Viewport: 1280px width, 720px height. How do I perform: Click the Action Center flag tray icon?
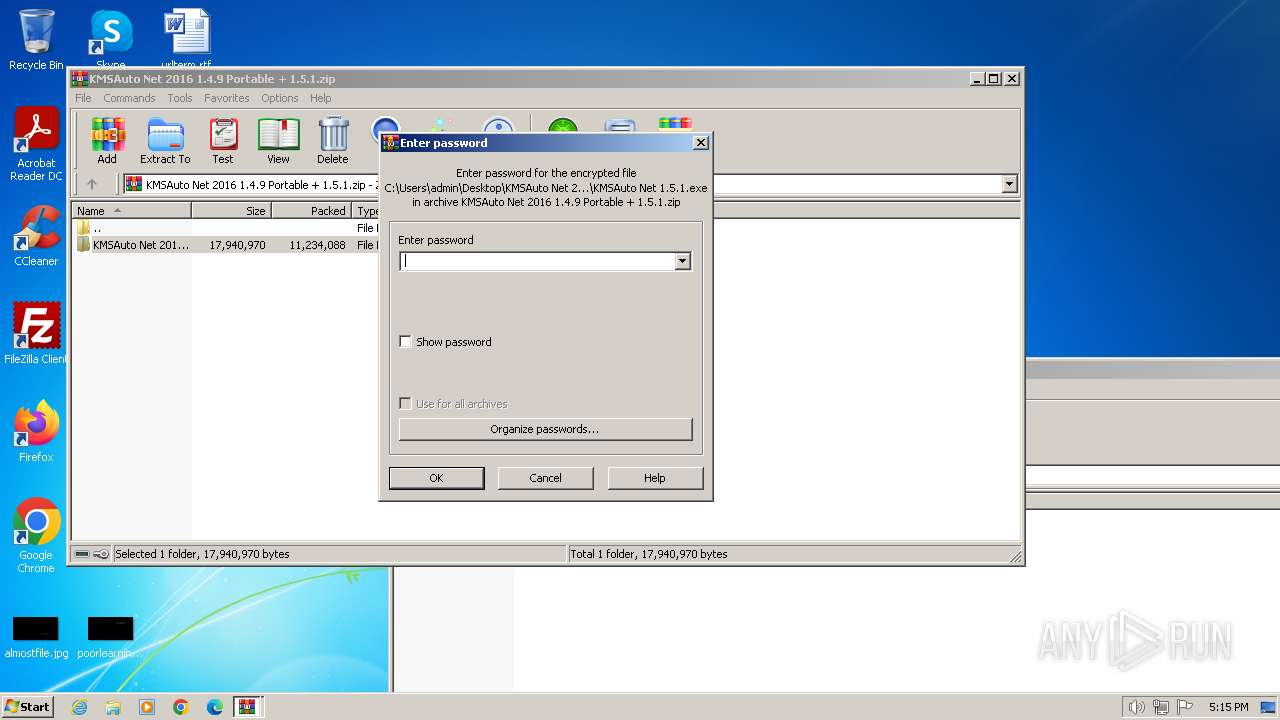[x=1185, y=707]
